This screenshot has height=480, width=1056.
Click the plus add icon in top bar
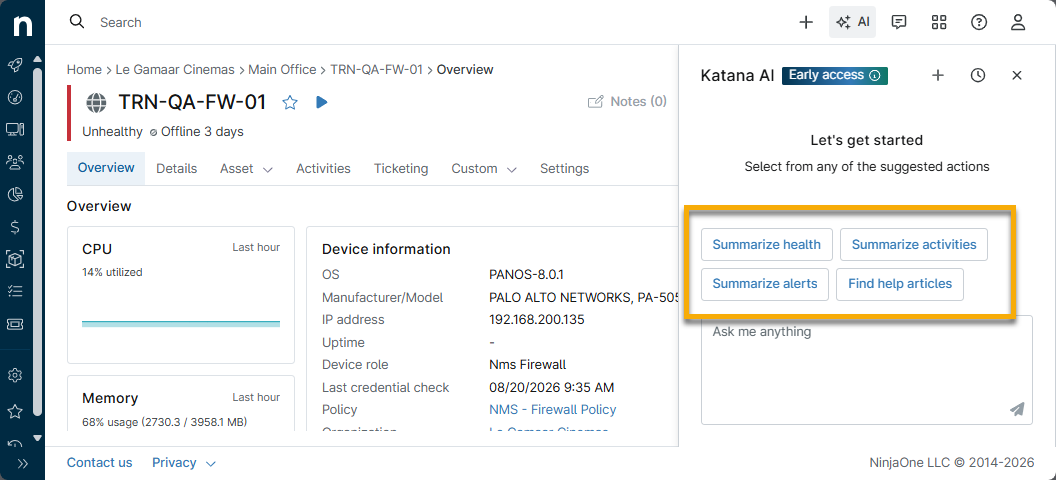pos(806,22)
